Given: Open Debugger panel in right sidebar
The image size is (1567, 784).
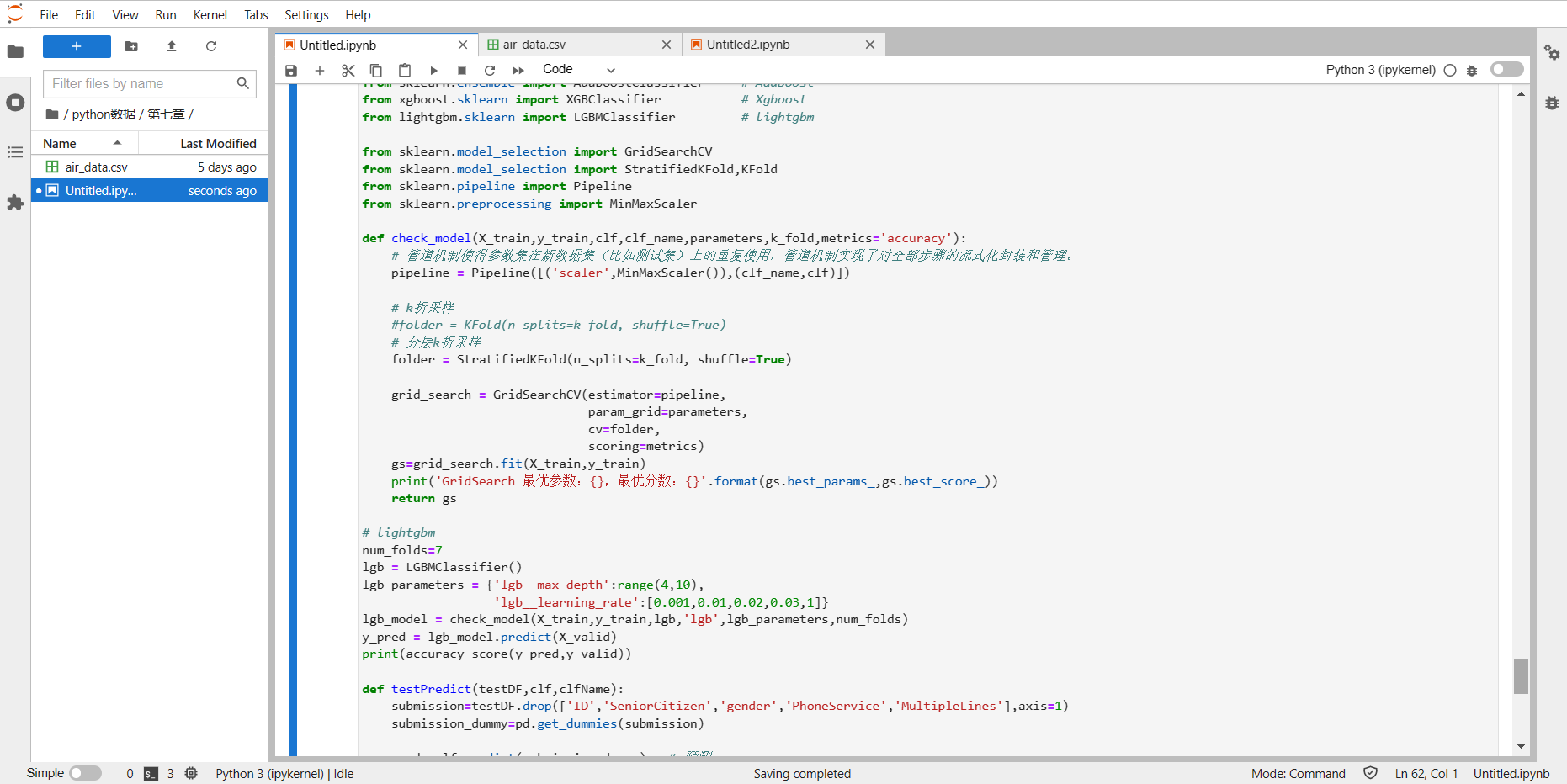Looking at the screenshot, I should [1552, 103].
